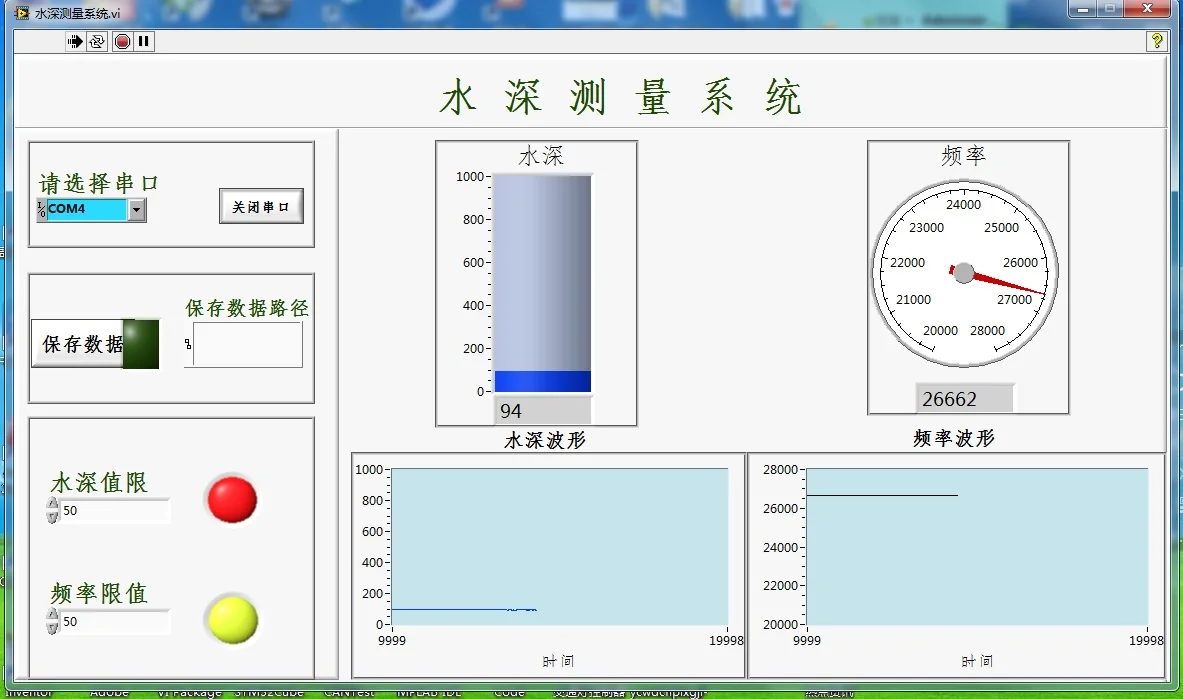This screenshot has height=699, width=1183.
Task: Select the 94 water depth digital display
Action: [x=542, y=411]
